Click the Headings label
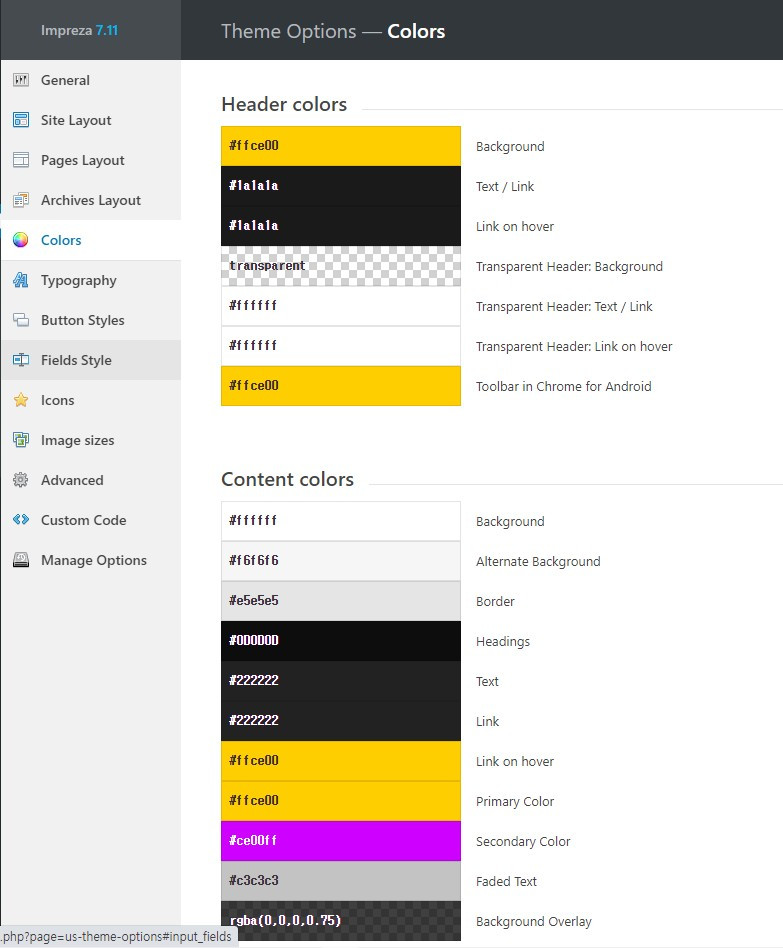Image resolution: width=783 pixels, height=948 pixels. pos(502,641)
